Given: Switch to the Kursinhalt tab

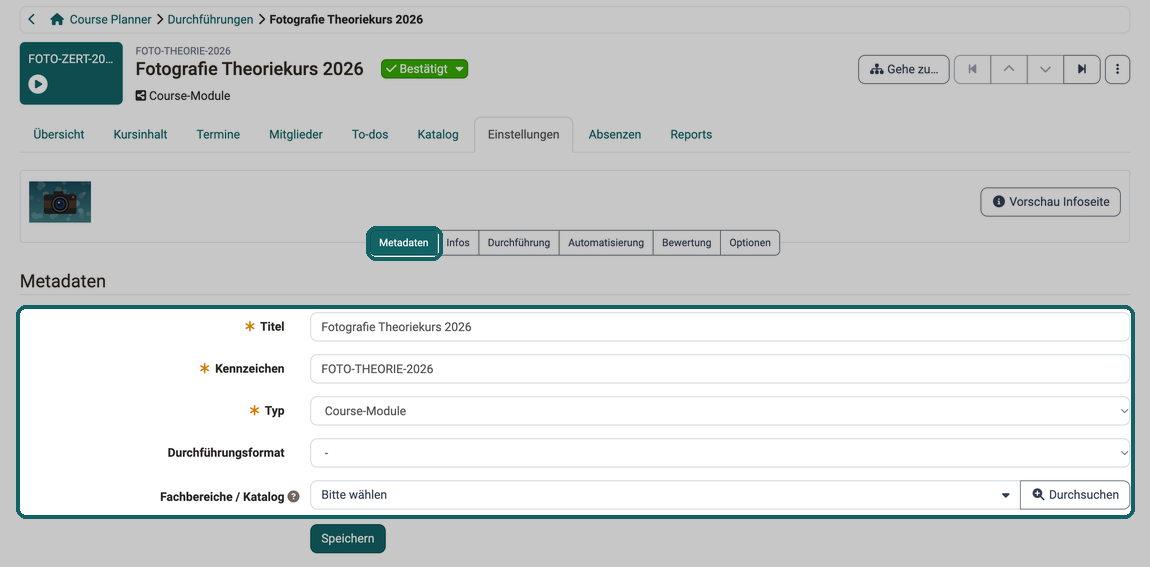Looking at the screenshot, I should (140, 135).
